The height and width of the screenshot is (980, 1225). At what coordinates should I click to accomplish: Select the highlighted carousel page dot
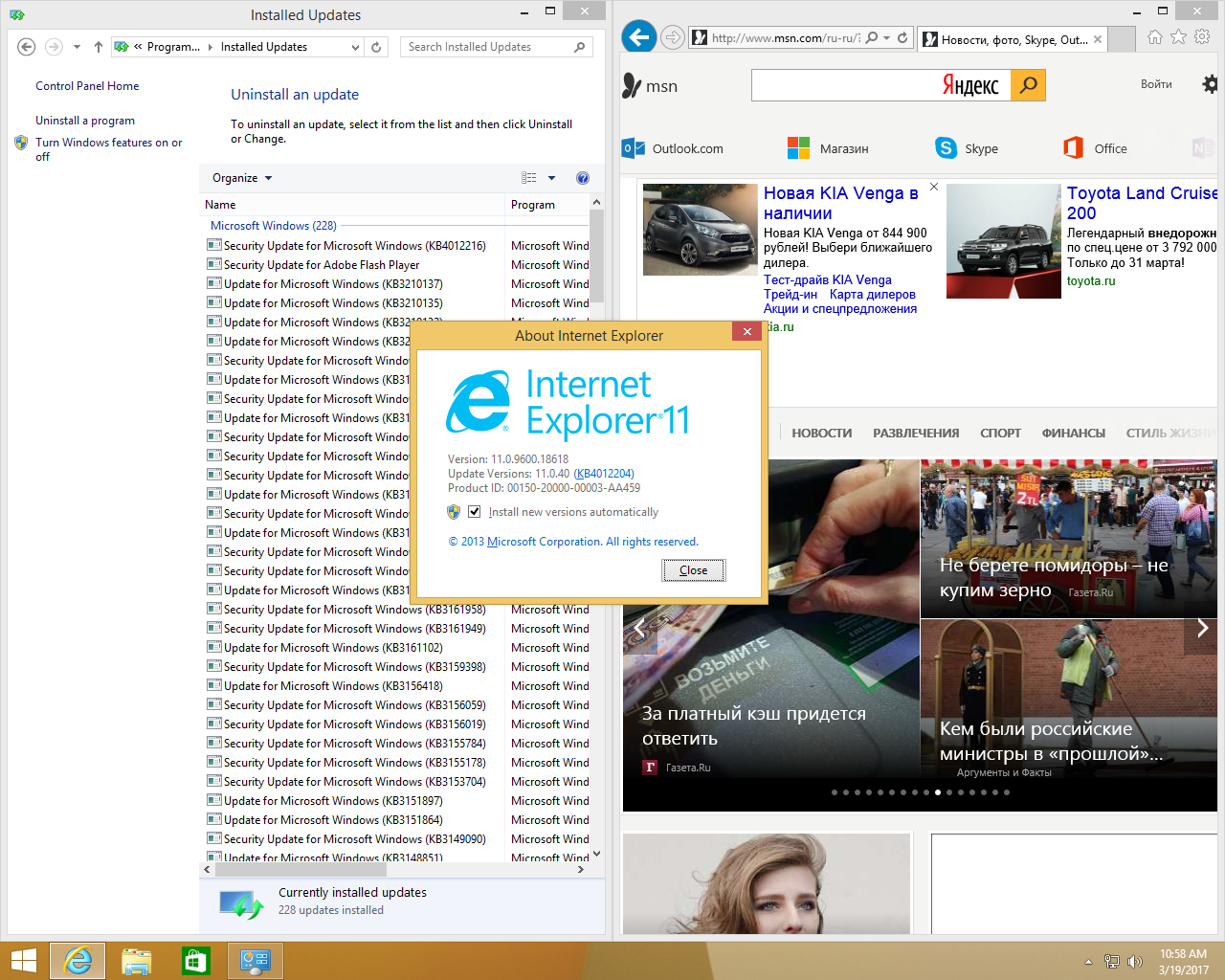pyautogui.click(x=938, y=792)
